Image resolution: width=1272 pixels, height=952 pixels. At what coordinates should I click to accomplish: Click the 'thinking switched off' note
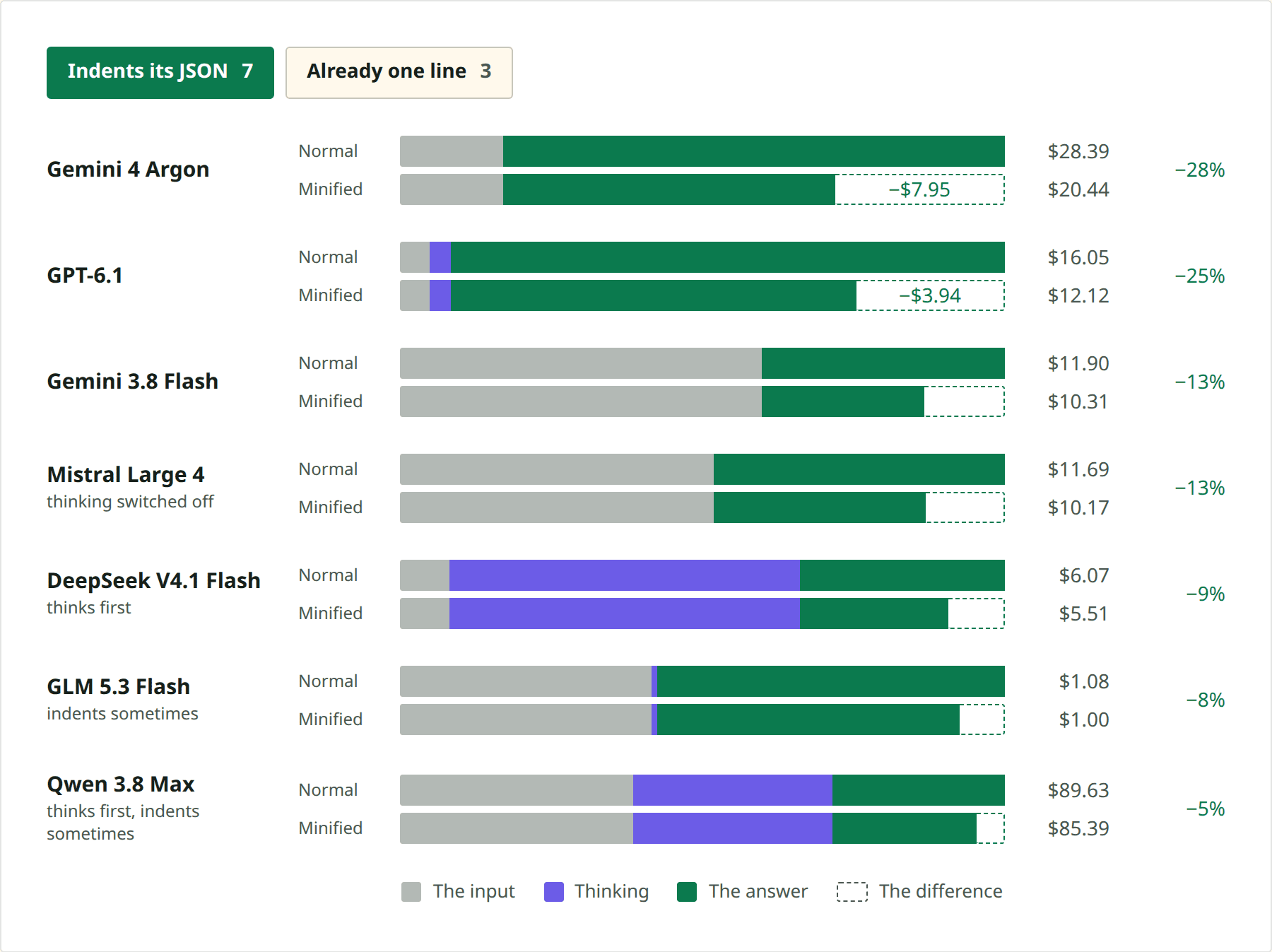130,502
